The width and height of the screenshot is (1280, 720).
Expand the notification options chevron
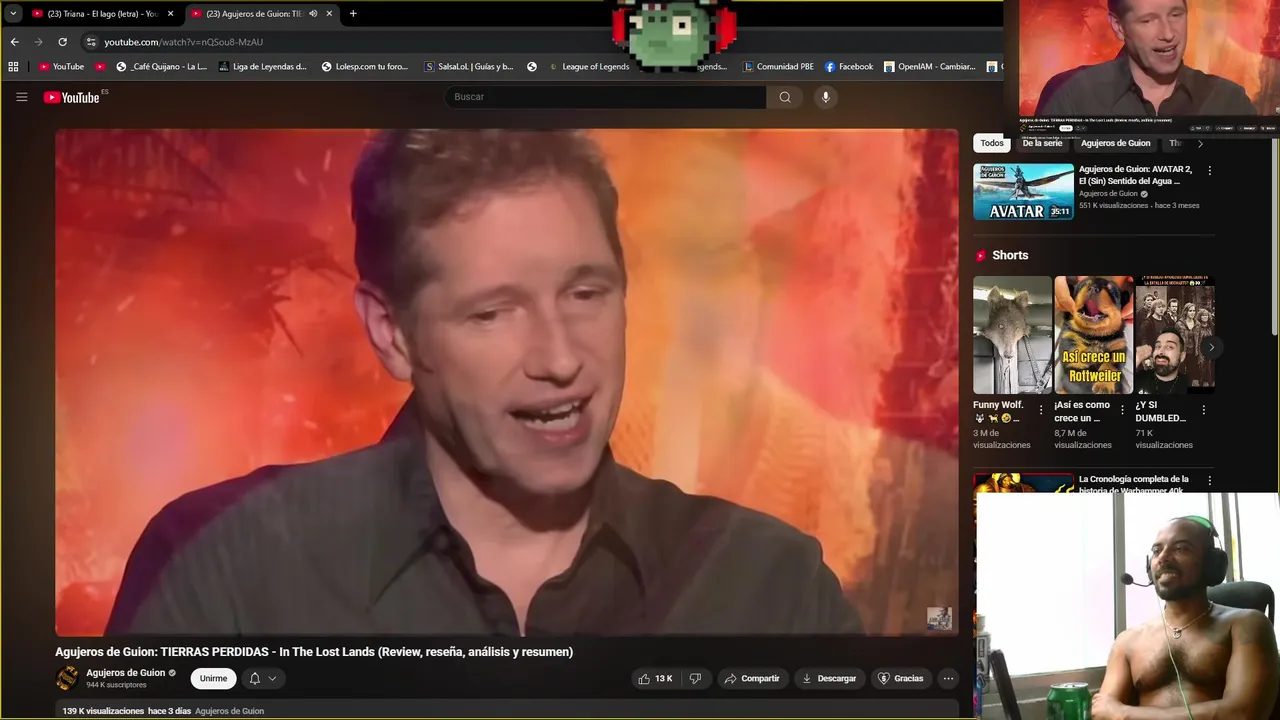272,678
